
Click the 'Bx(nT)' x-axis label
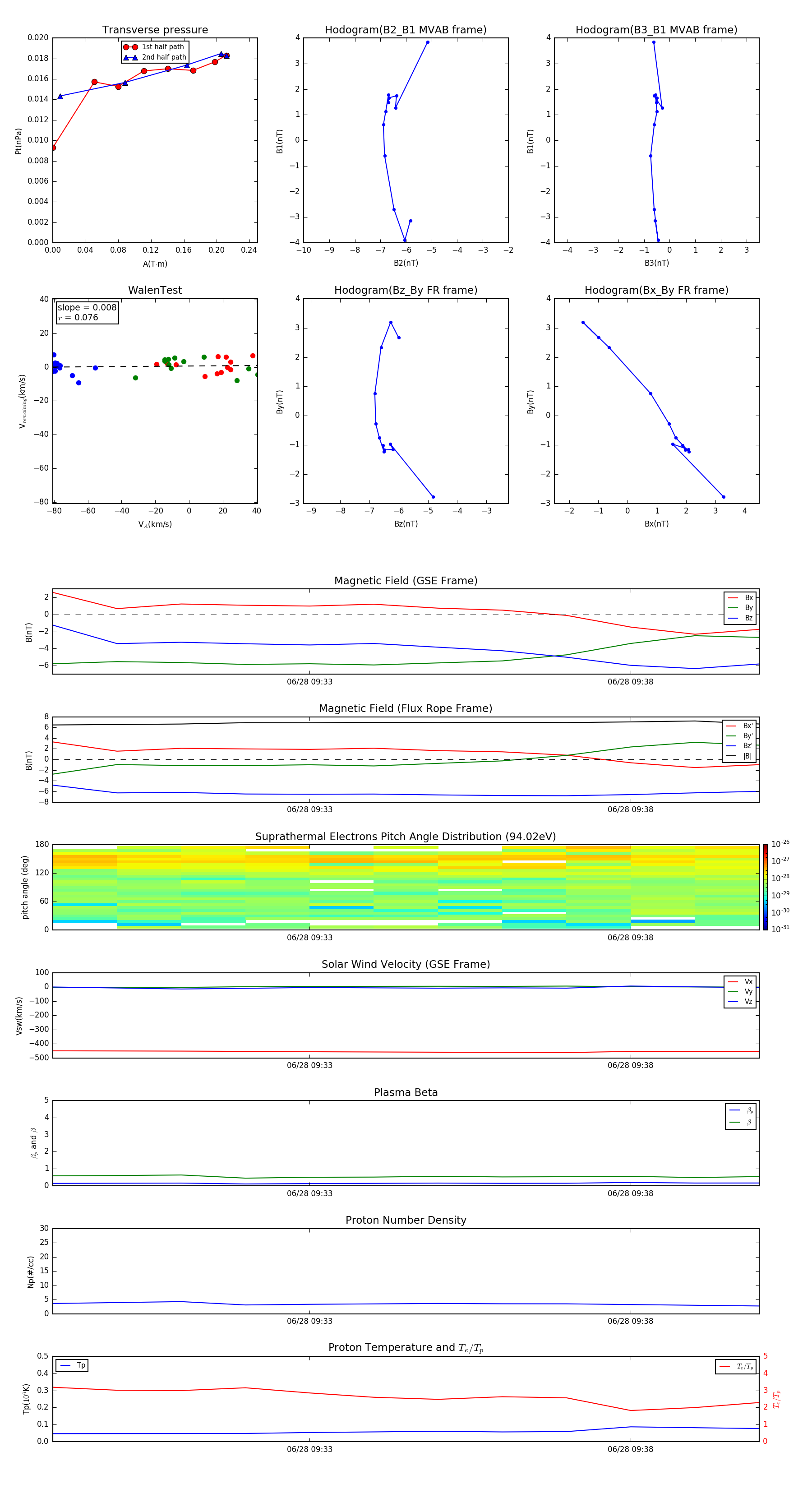656,524
